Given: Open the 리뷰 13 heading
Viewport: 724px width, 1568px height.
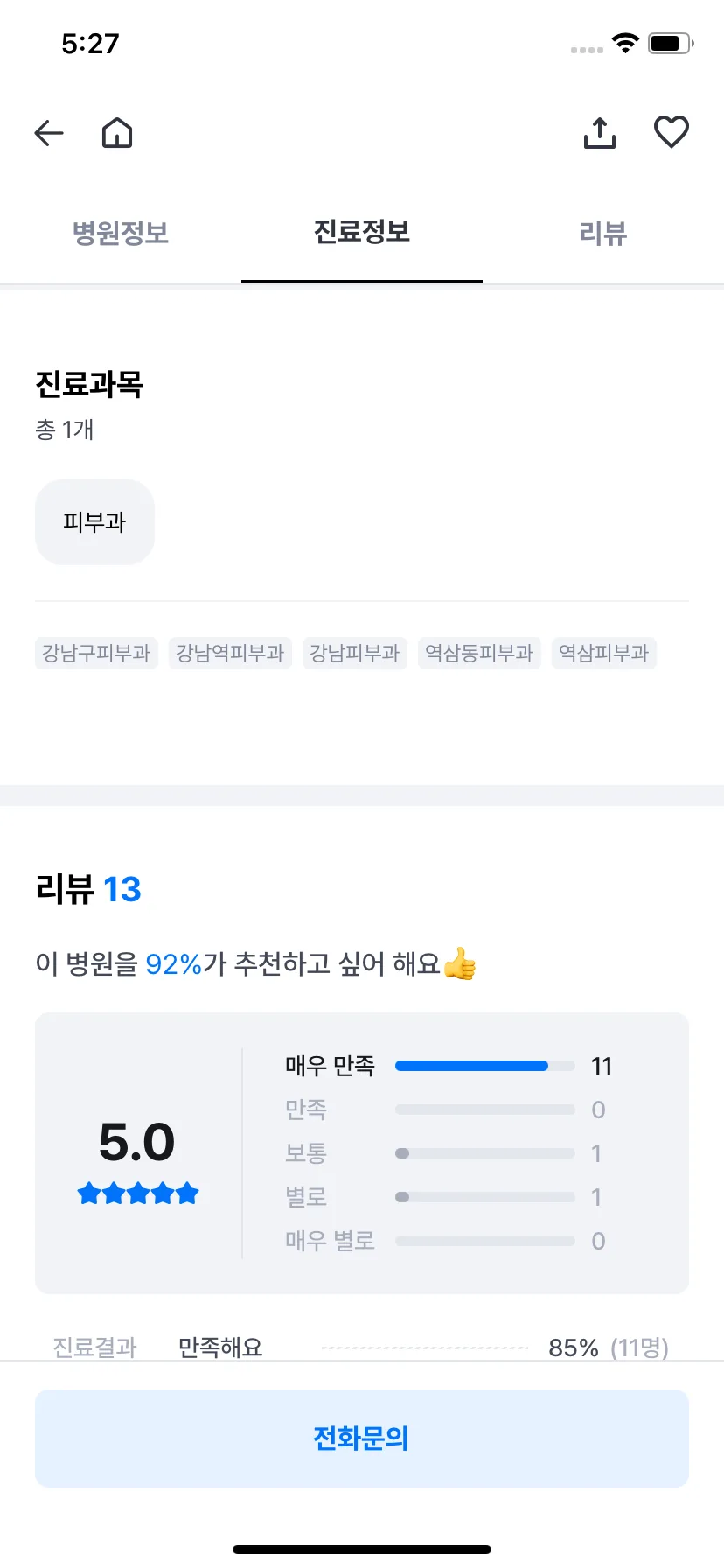Looking at the screenshot, I should (x=88, y=889).
